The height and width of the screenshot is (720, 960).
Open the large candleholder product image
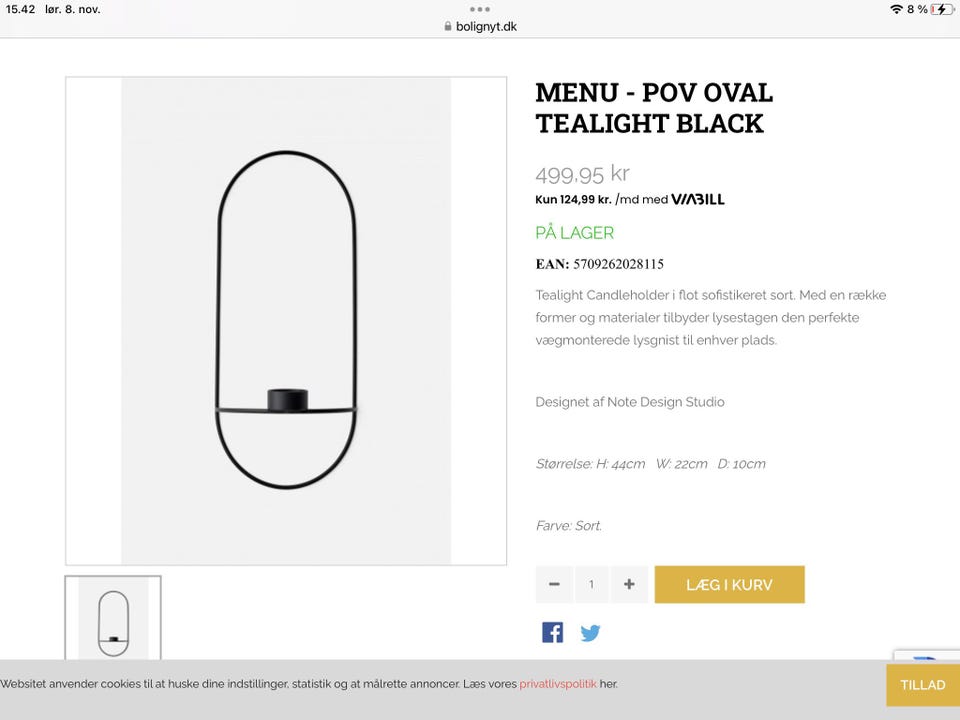[x=286, y=321]
